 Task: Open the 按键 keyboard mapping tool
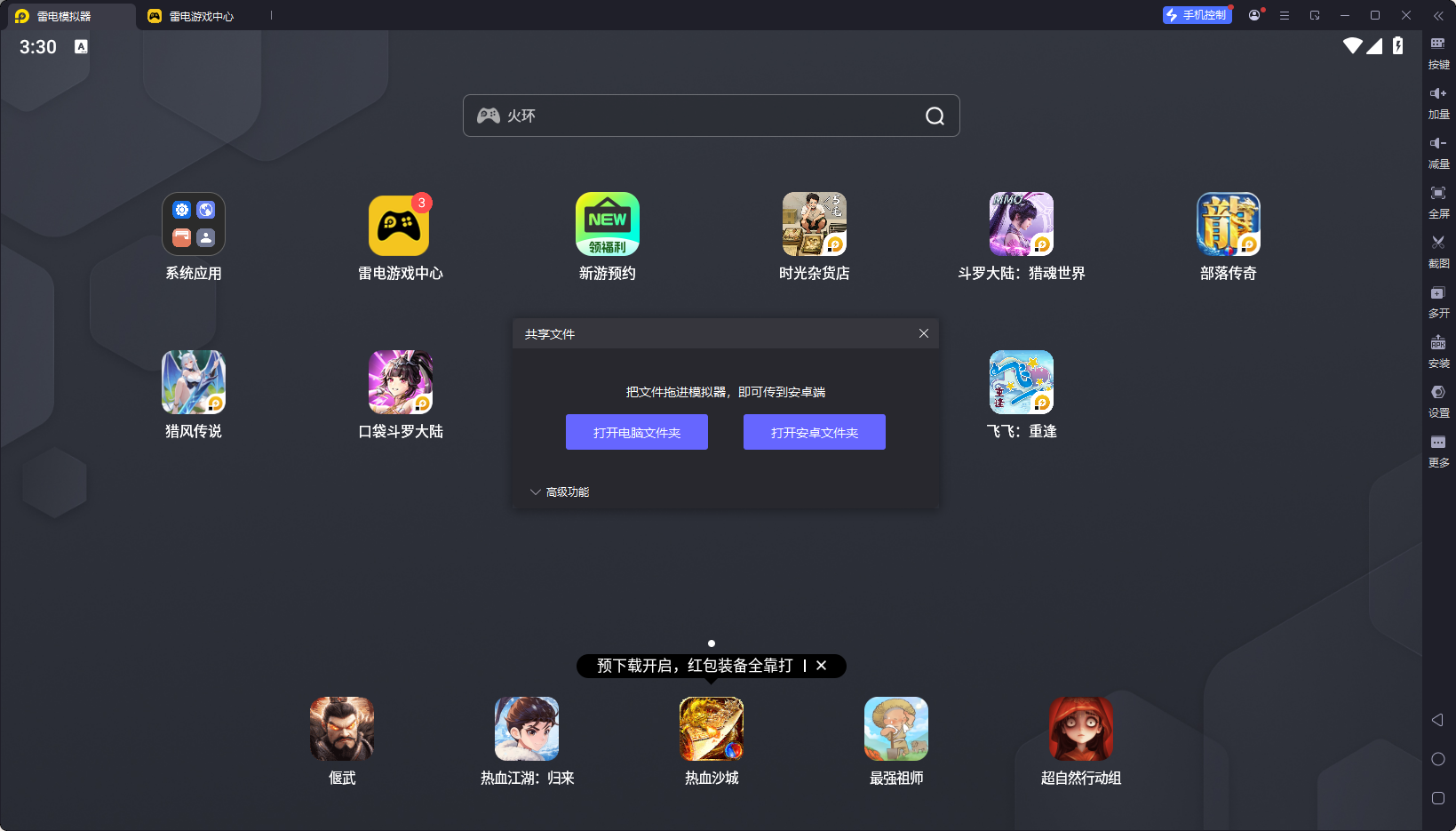(1438, 52)
